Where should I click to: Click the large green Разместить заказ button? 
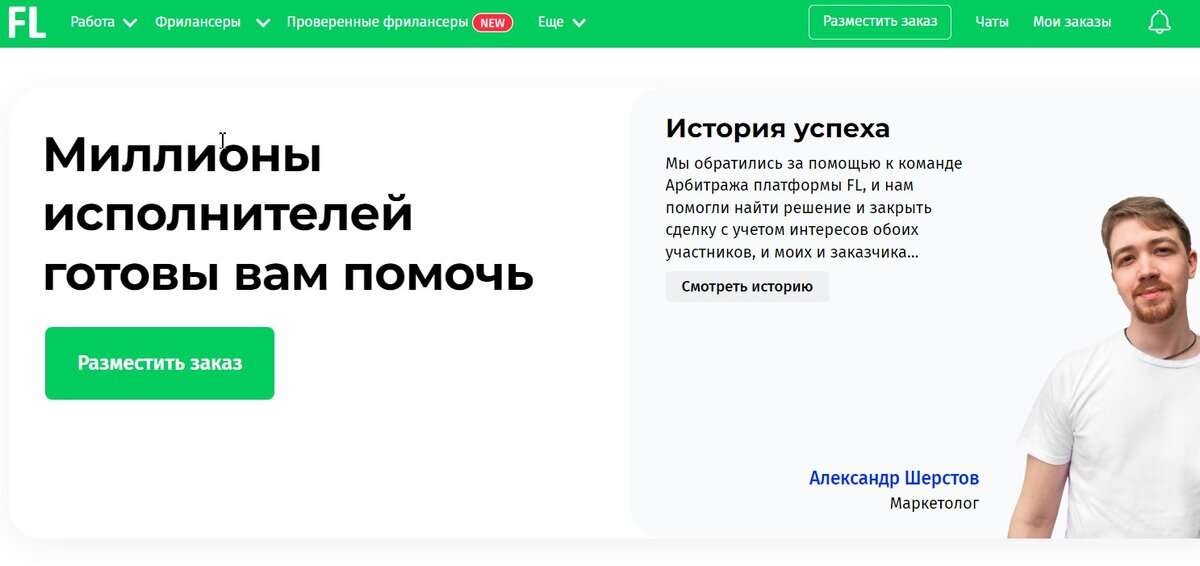[160, 363]
